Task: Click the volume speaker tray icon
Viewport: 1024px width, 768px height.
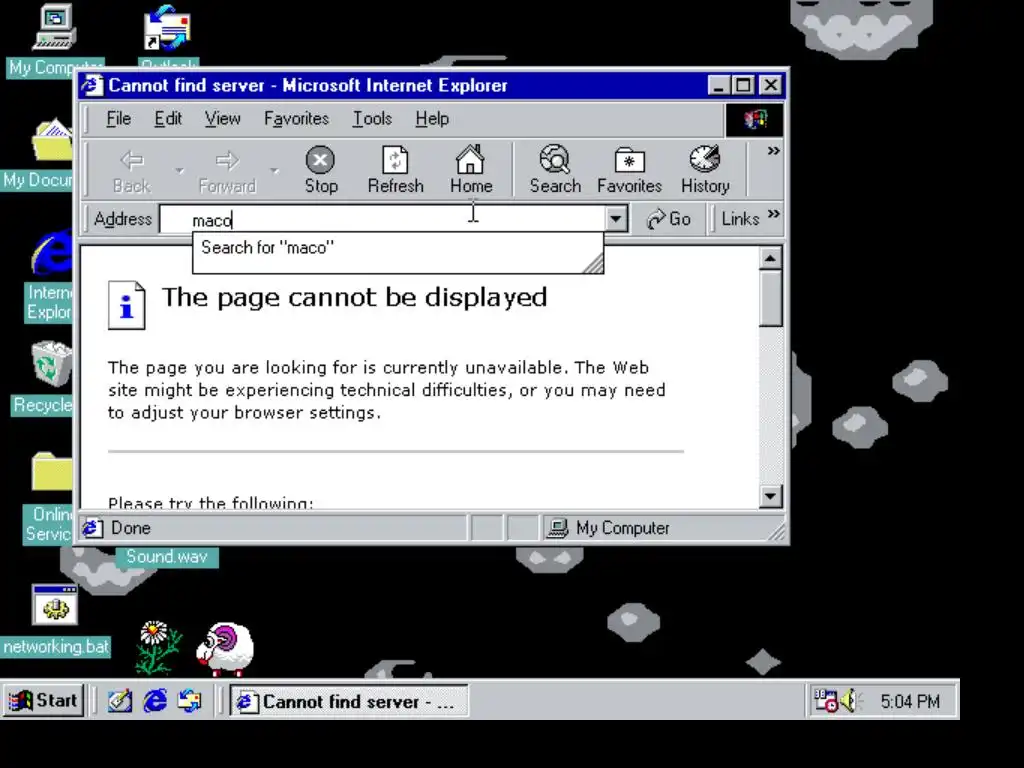Action: pos(850,701)
